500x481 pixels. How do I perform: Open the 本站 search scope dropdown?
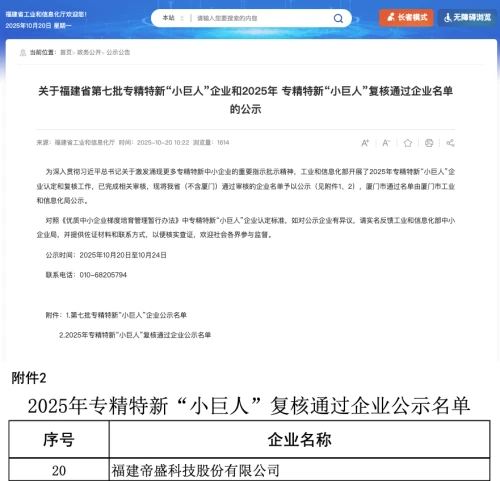(173, 18)
